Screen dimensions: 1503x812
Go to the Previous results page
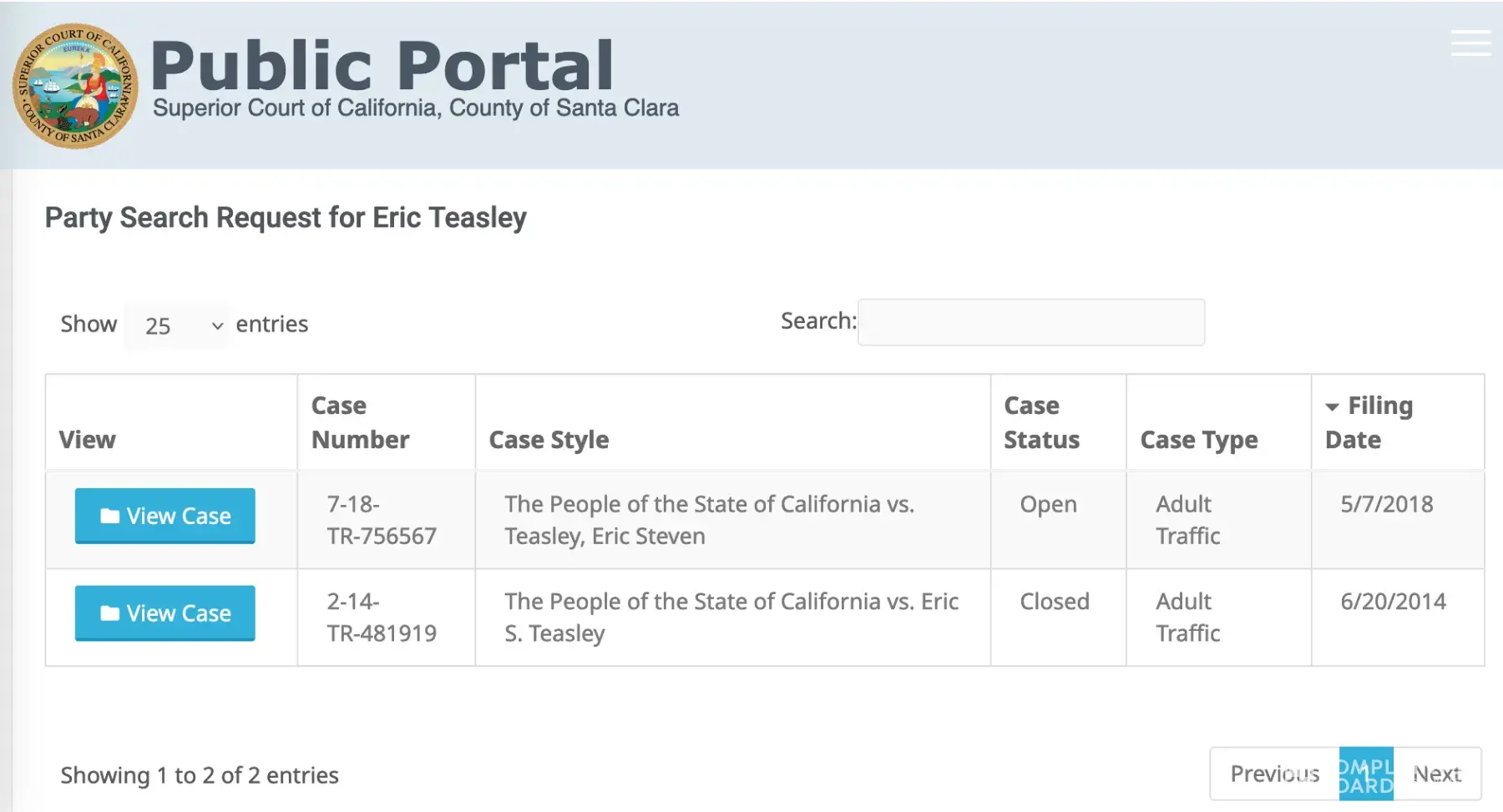(1274, 774)
